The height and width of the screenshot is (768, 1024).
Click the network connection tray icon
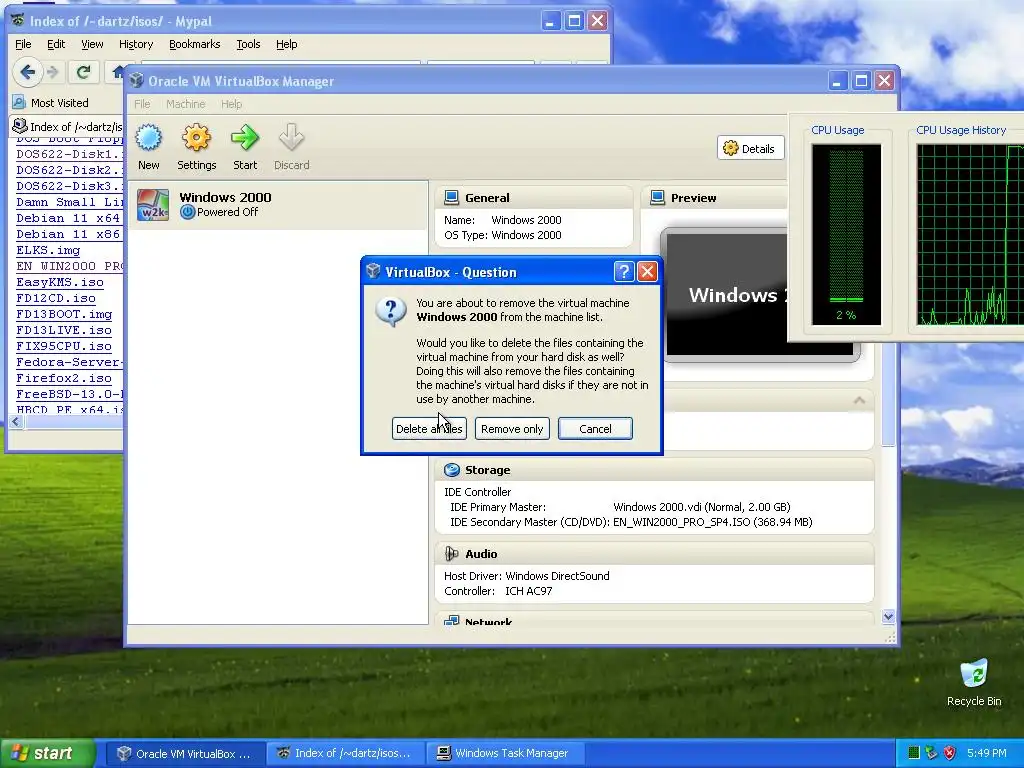(x=931, y=753)
